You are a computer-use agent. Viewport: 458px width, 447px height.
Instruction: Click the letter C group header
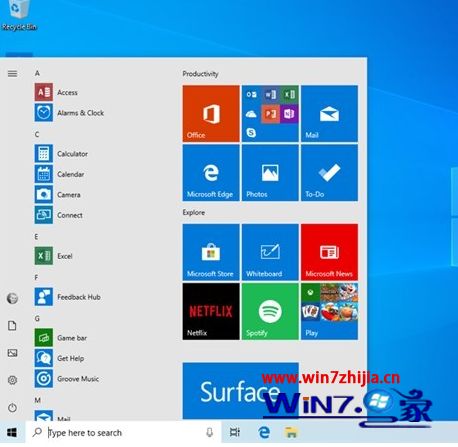37,134
